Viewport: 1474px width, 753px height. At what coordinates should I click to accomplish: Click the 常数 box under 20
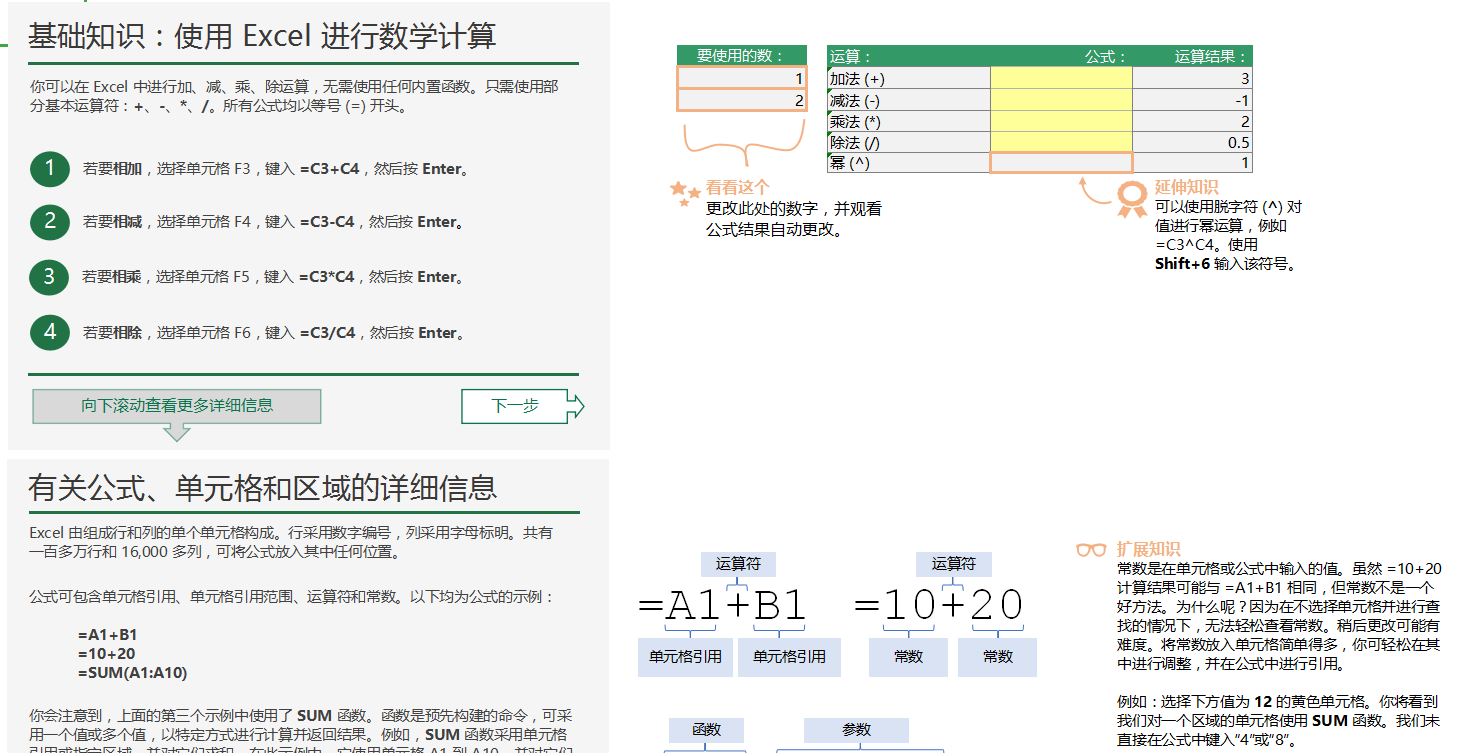click(997, 657)
